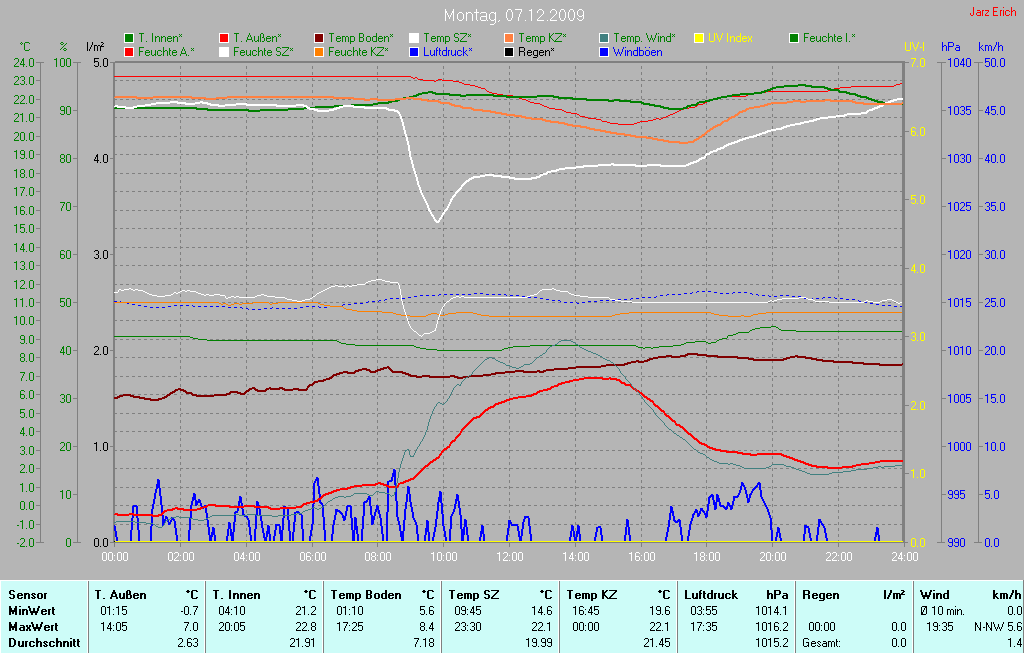The width and height of the screenshot is (1024, 653).
Task: Click the Luftdruck table column header
Action: (711, 595)
